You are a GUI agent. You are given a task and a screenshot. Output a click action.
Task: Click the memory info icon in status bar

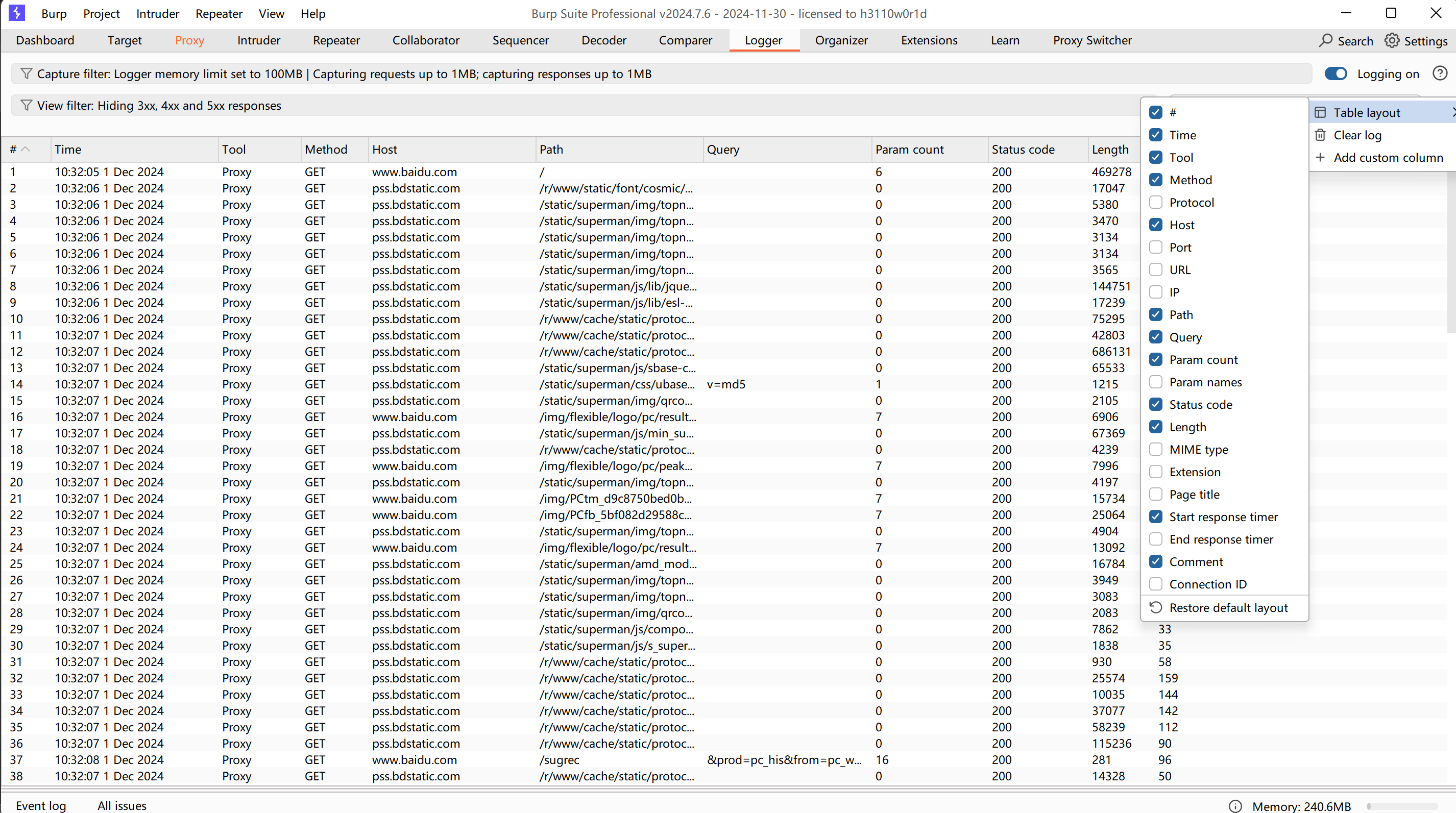pyautogui.click(x=1235, y=806)
